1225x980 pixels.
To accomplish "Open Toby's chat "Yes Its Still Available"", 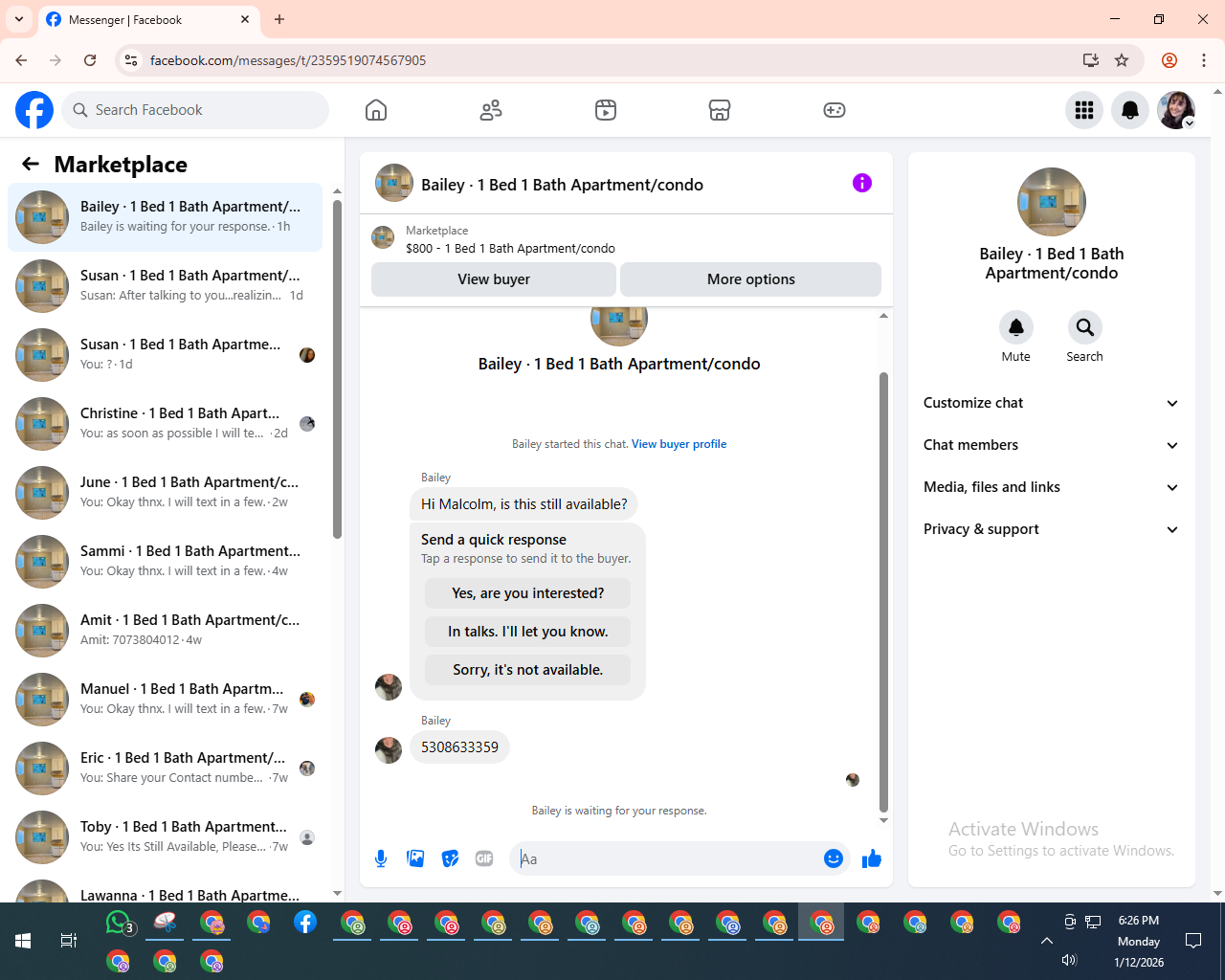I will (166, 837).
